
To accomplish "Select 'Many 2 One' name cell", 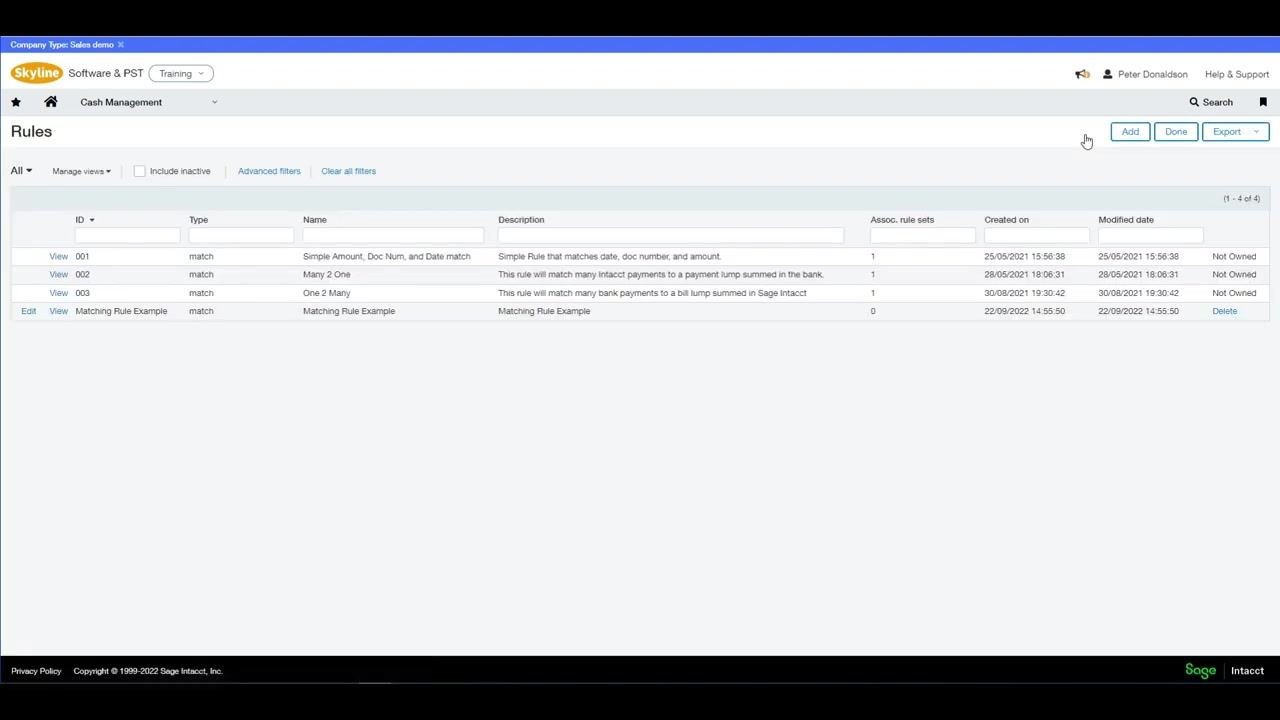I will pyautogui.click(x=327, y=275).
